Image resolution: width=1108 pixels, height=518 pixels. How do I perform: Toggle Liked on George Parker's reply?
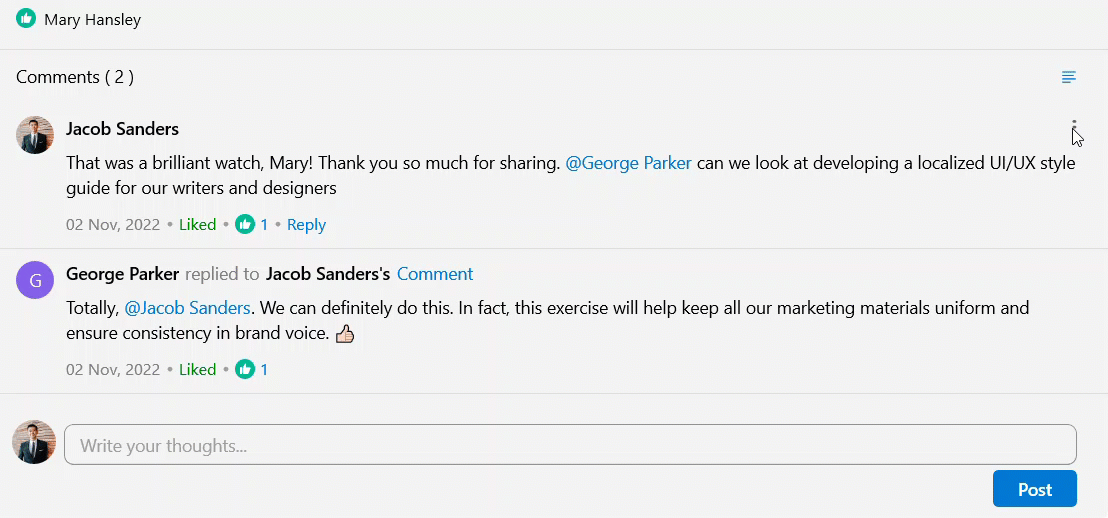198,369
